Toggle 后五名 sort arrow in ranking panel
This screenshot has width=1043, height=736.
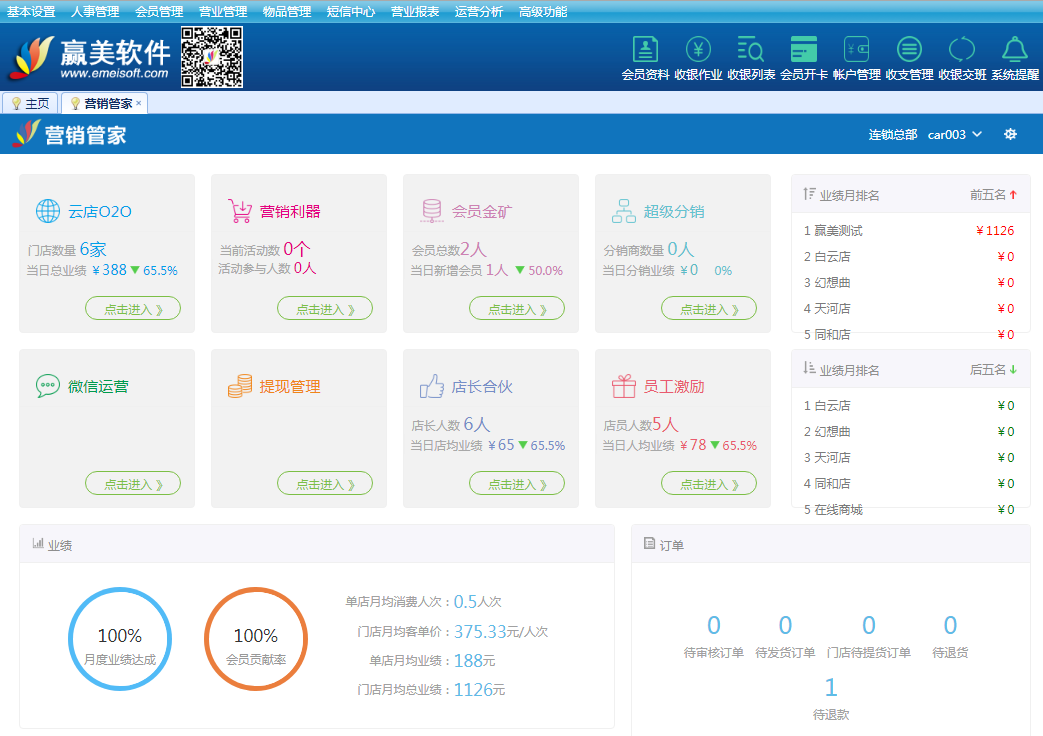click(x=1013, y=370)
